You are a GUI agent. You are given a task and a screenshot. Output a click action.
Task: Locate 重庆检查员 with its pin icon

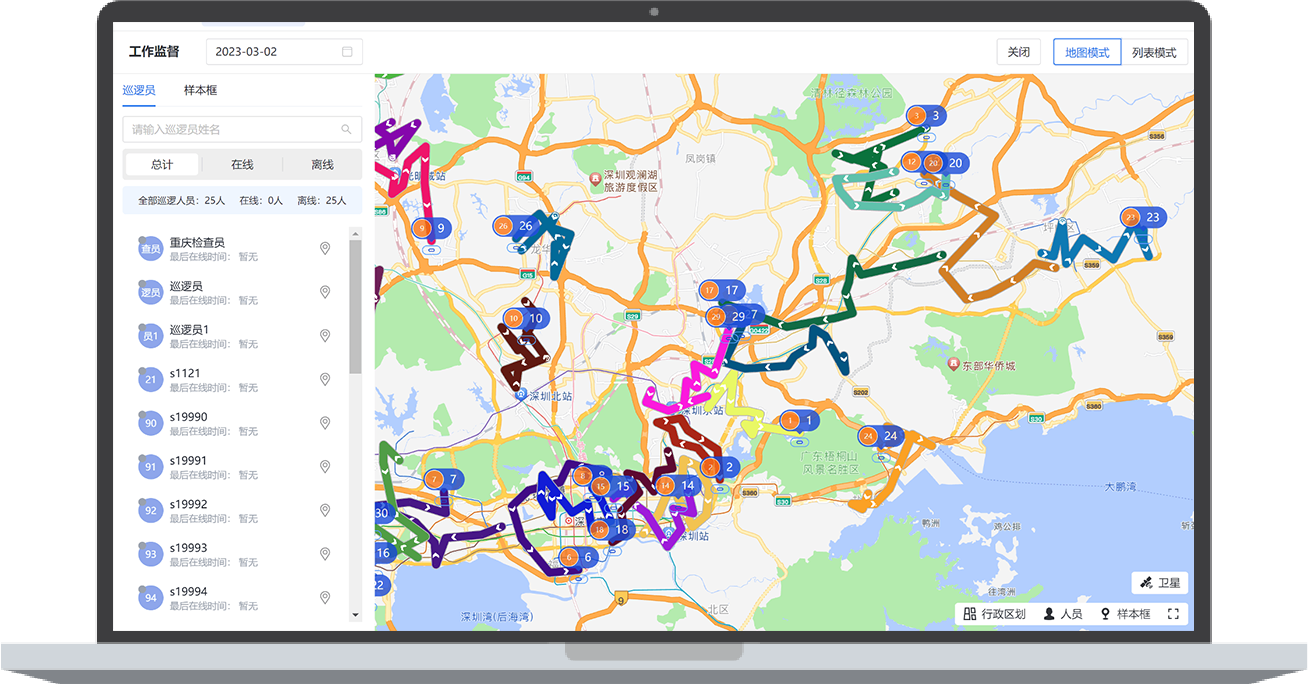coord(325,249)
